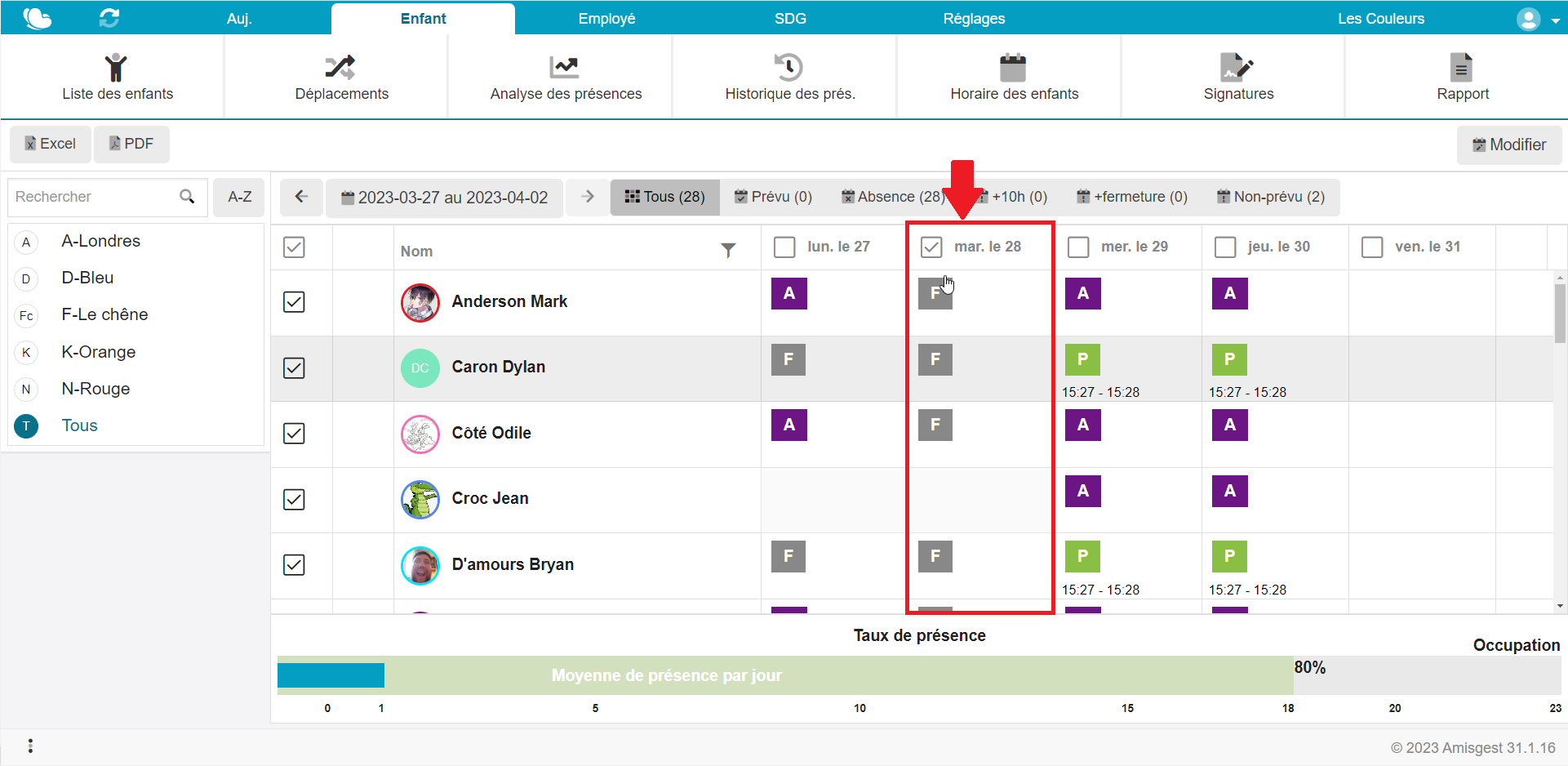This screenshot has width=1568, height=766.
Task: Click Caron Dylan's Monday F badge
Action: (x=788, y=359)
